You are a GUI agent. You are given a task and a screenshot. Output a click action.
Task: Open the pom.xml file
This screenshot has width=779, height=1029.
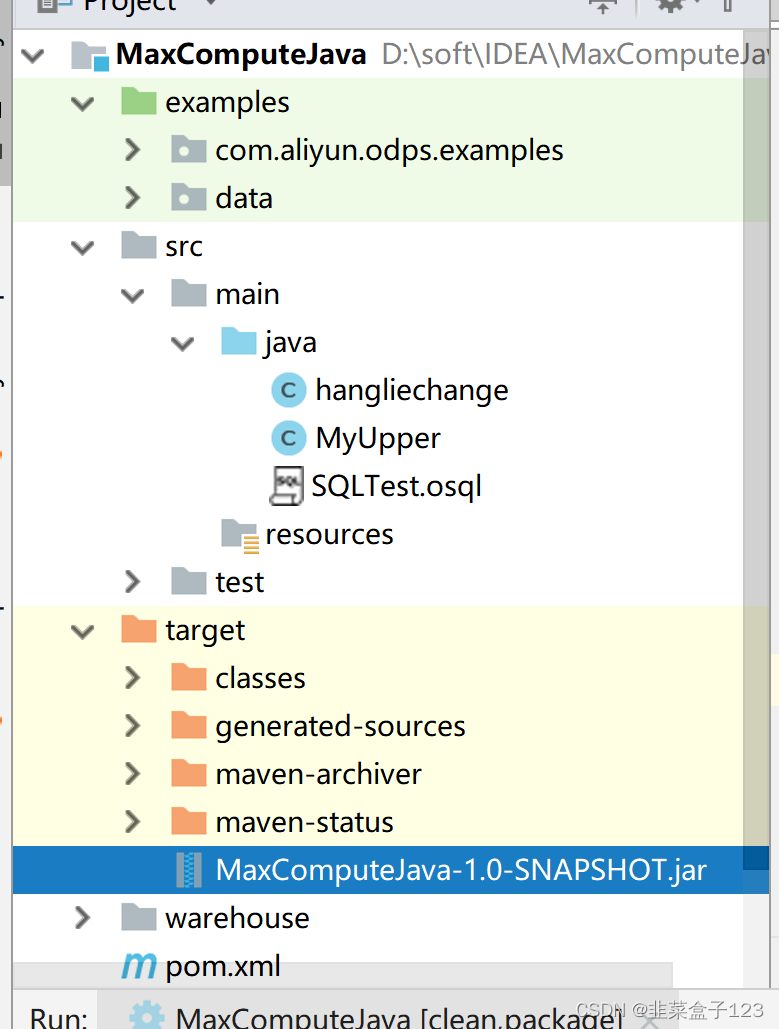(222, 967)
